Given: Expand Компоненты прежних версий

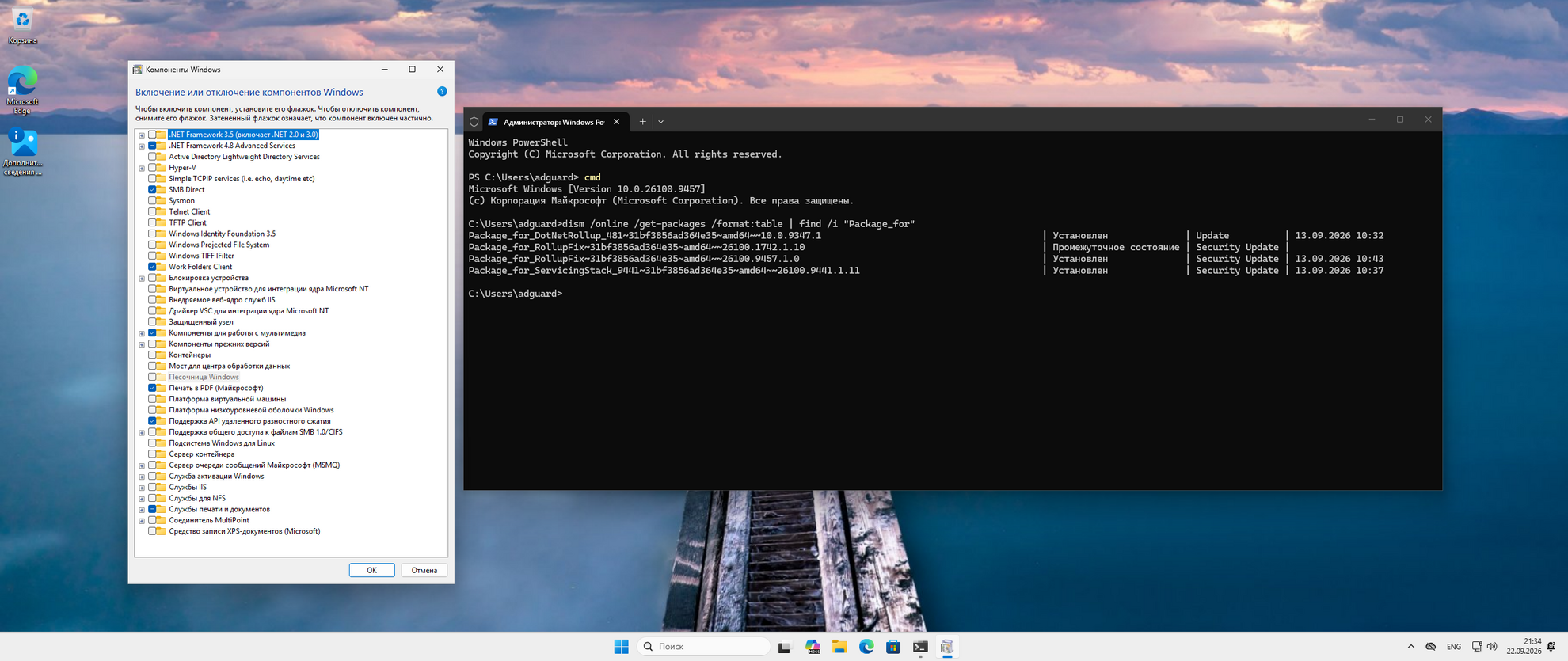Looking at the screenshot, I should 142,345.
